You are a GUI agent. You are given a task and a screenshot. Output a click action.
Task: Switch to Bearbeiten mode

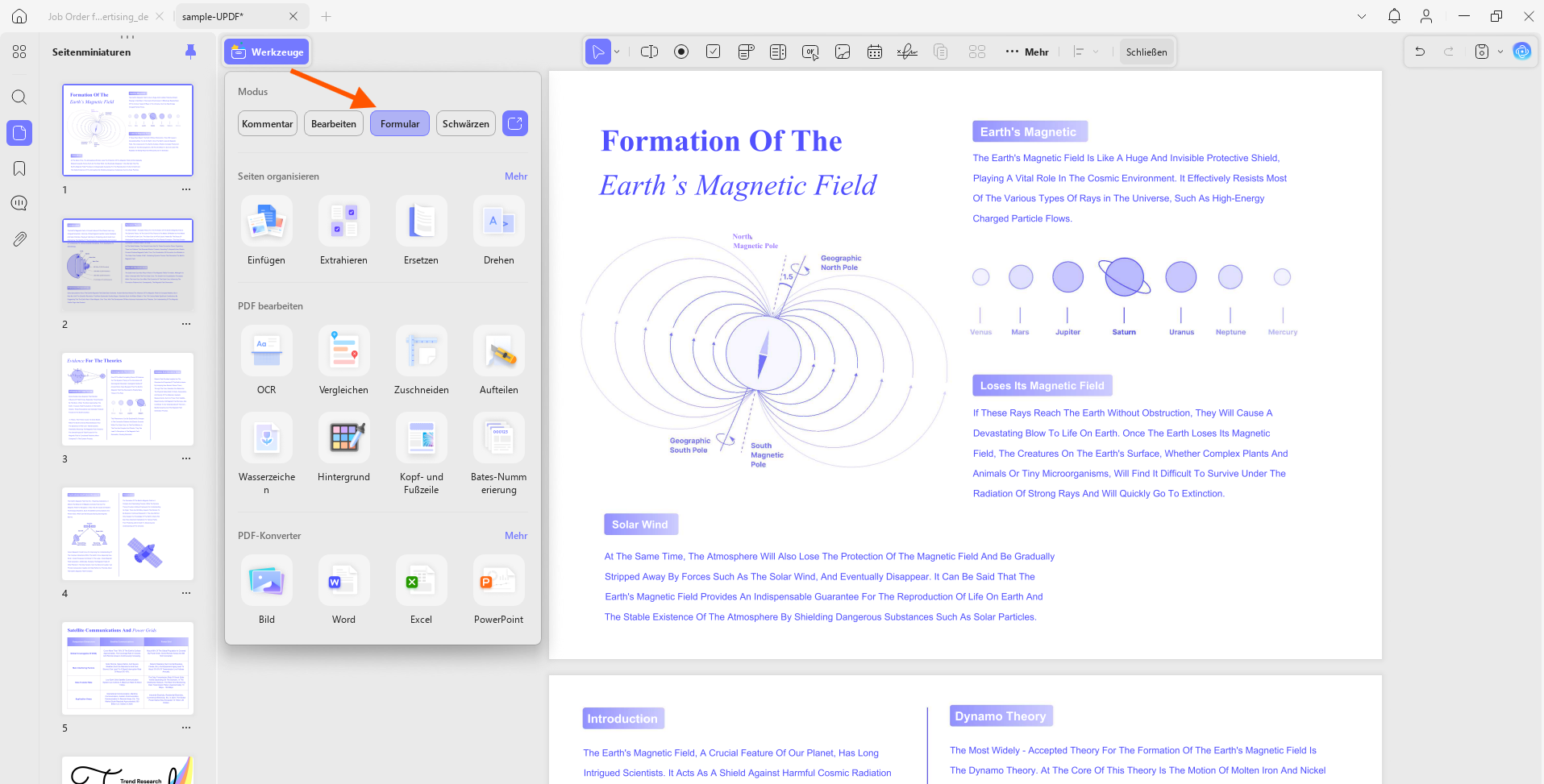coord(334,123)
